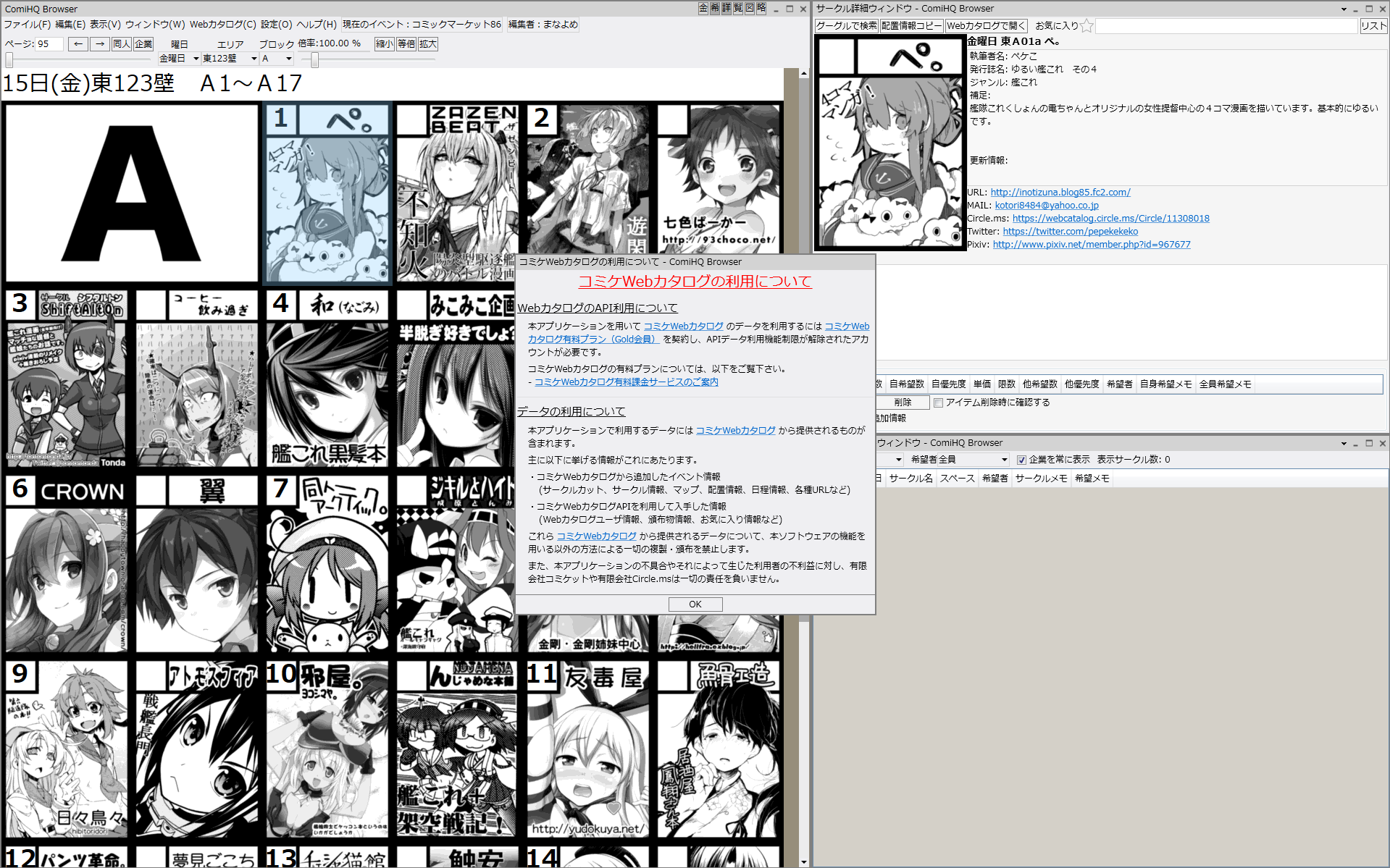Click the サークル名 column header
This screenshot has width=1390, height=868.
pyautogui.click(x=910, y=479)
